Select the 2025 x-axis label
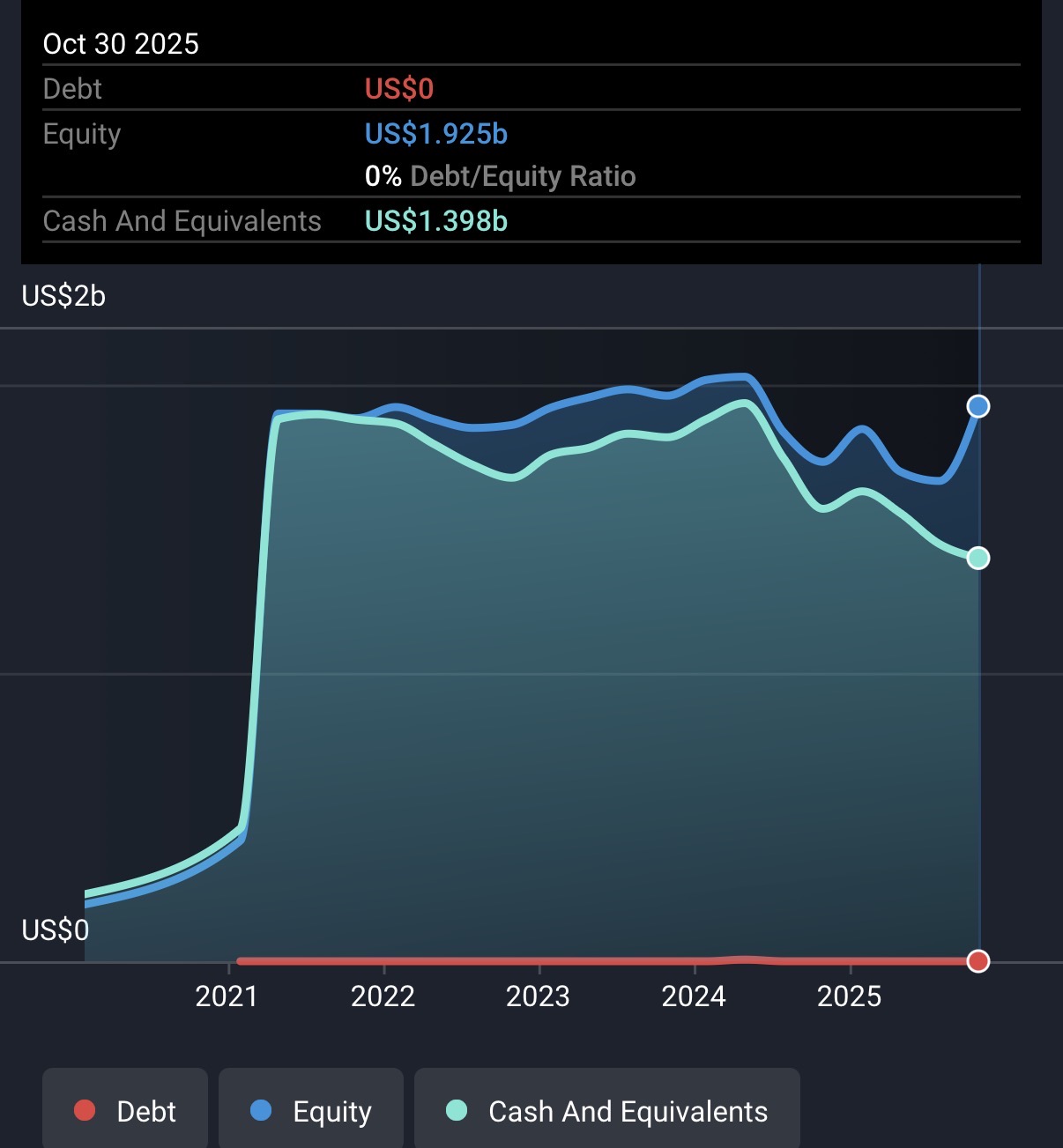 [849, 996]
